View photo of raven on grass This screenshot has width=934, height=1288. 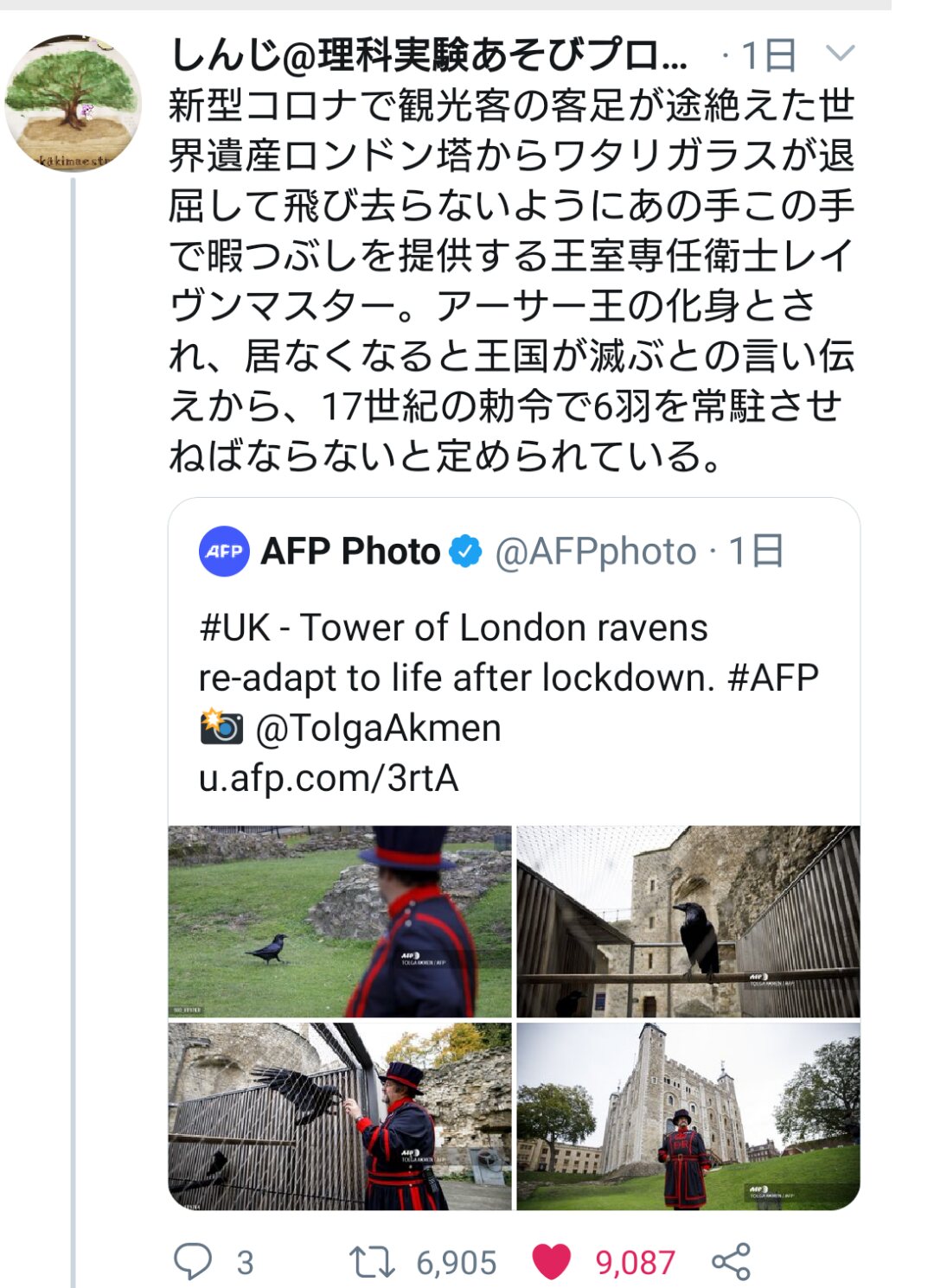(x=340, y=921)
